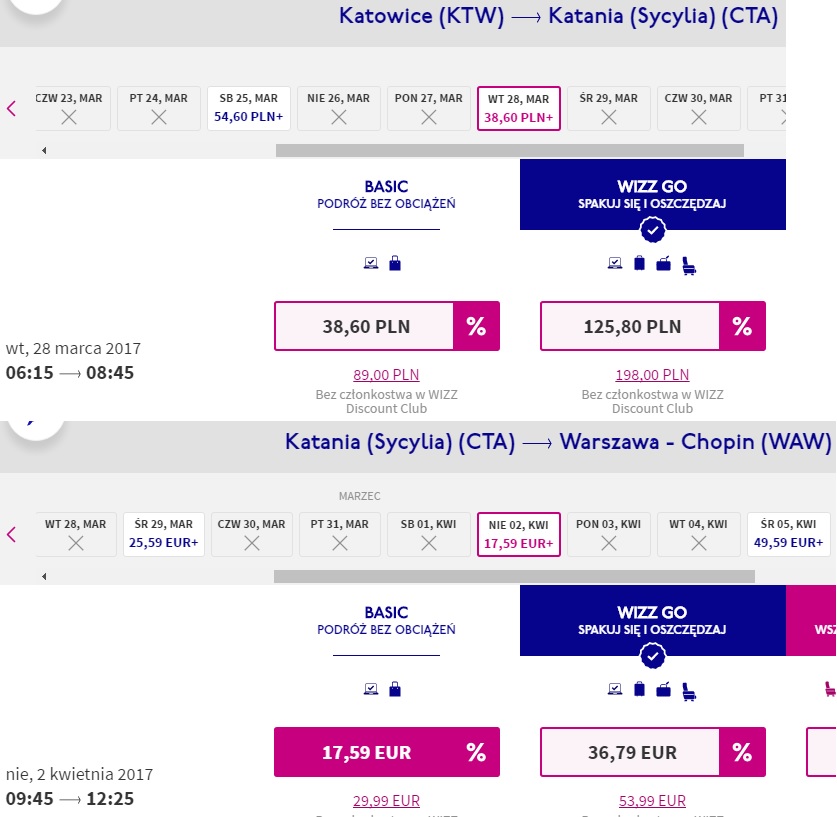Image resolution: width=837 pixels, height=817 pixels.
Task: Click the seat icon under return WIZZ GO
Action: [689, 691]
